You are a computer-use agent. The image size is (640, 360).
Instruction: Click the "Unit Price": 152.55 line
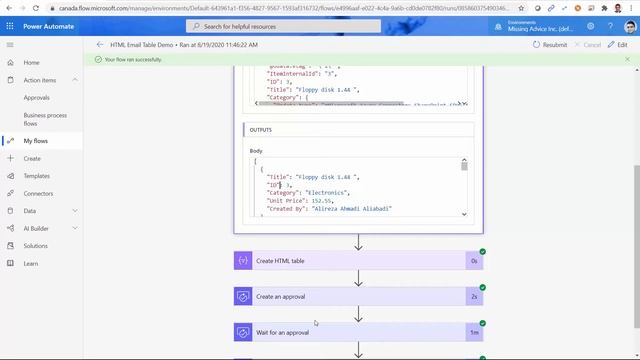[x=300, y=201]
